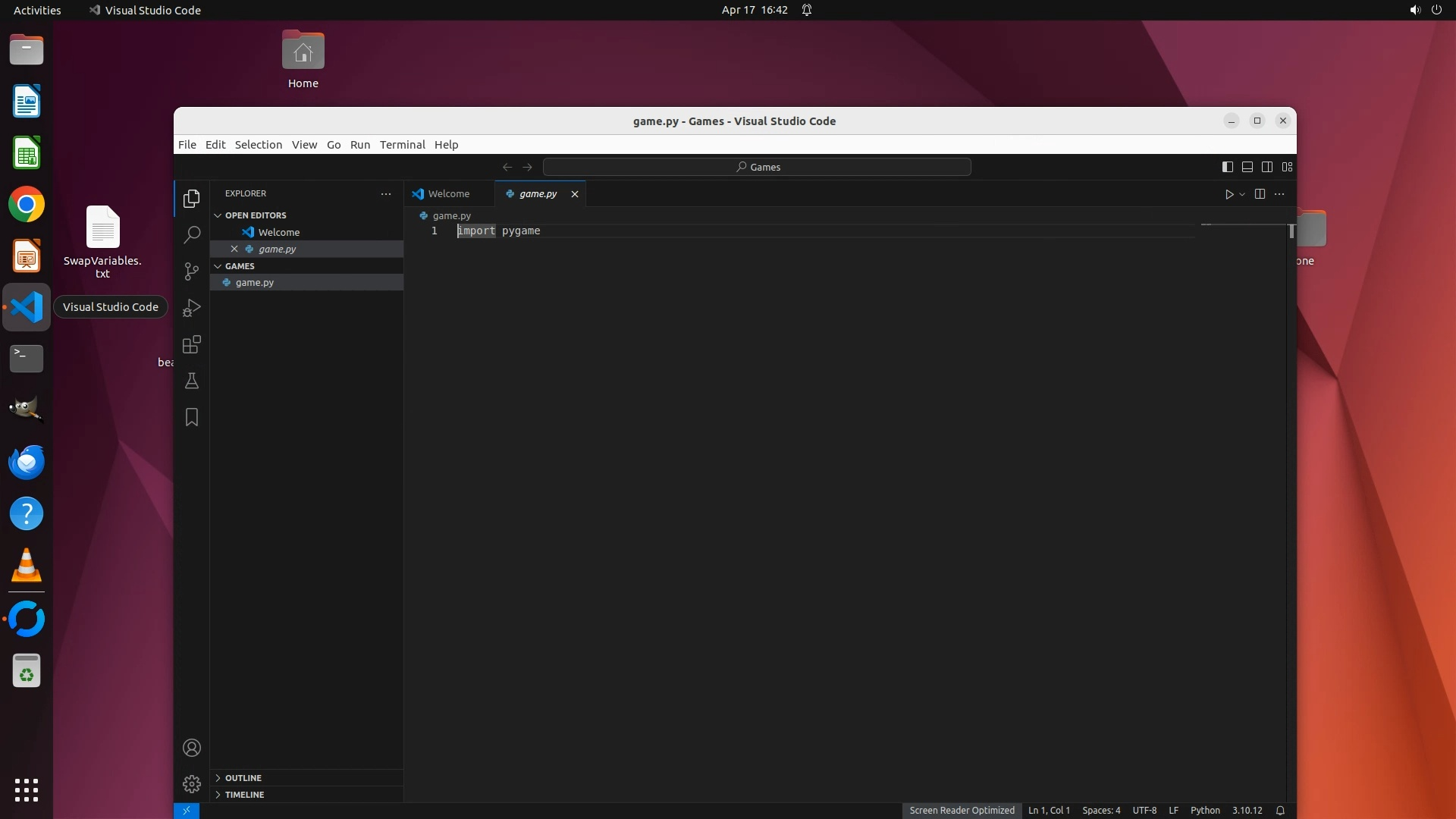Image resolution: width=1456 pixels, height=819 pixels.
Task: Switch to the Welcome tab
Action: (x=448, y=194)
